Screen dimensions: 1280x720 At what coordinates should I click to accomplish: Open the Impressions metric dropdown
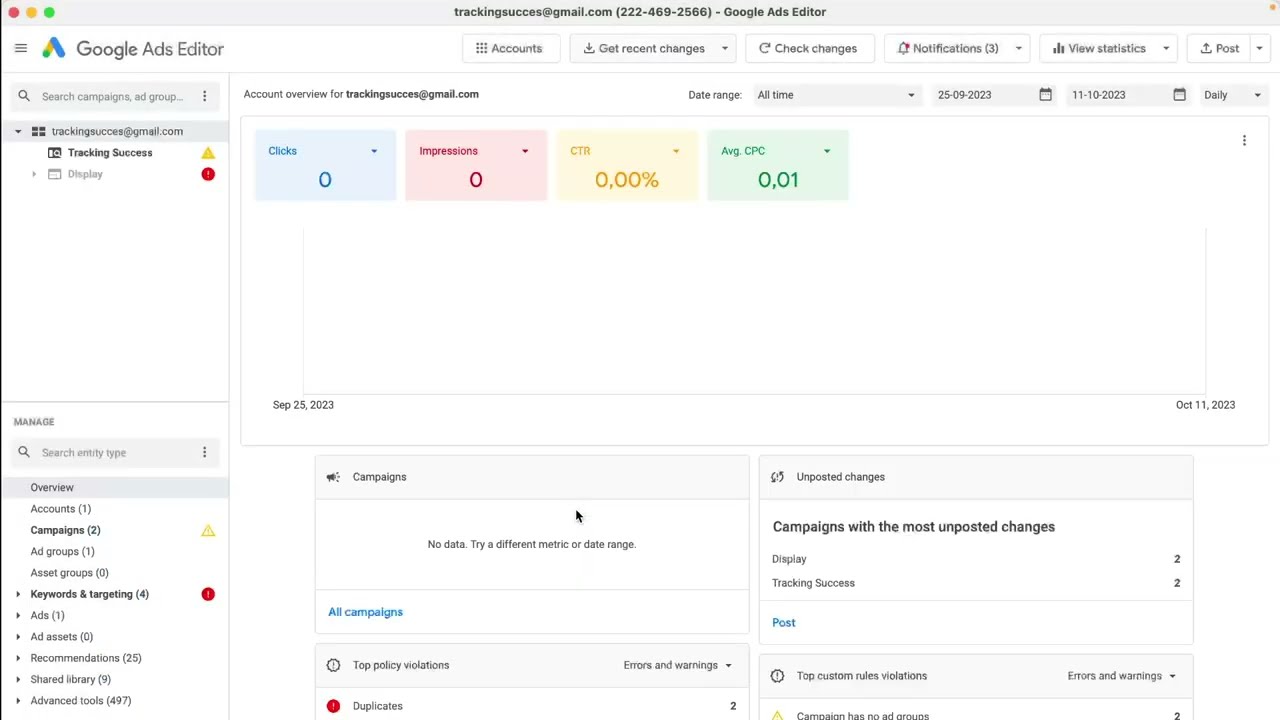pyautogui.click(x=525, y=151)
